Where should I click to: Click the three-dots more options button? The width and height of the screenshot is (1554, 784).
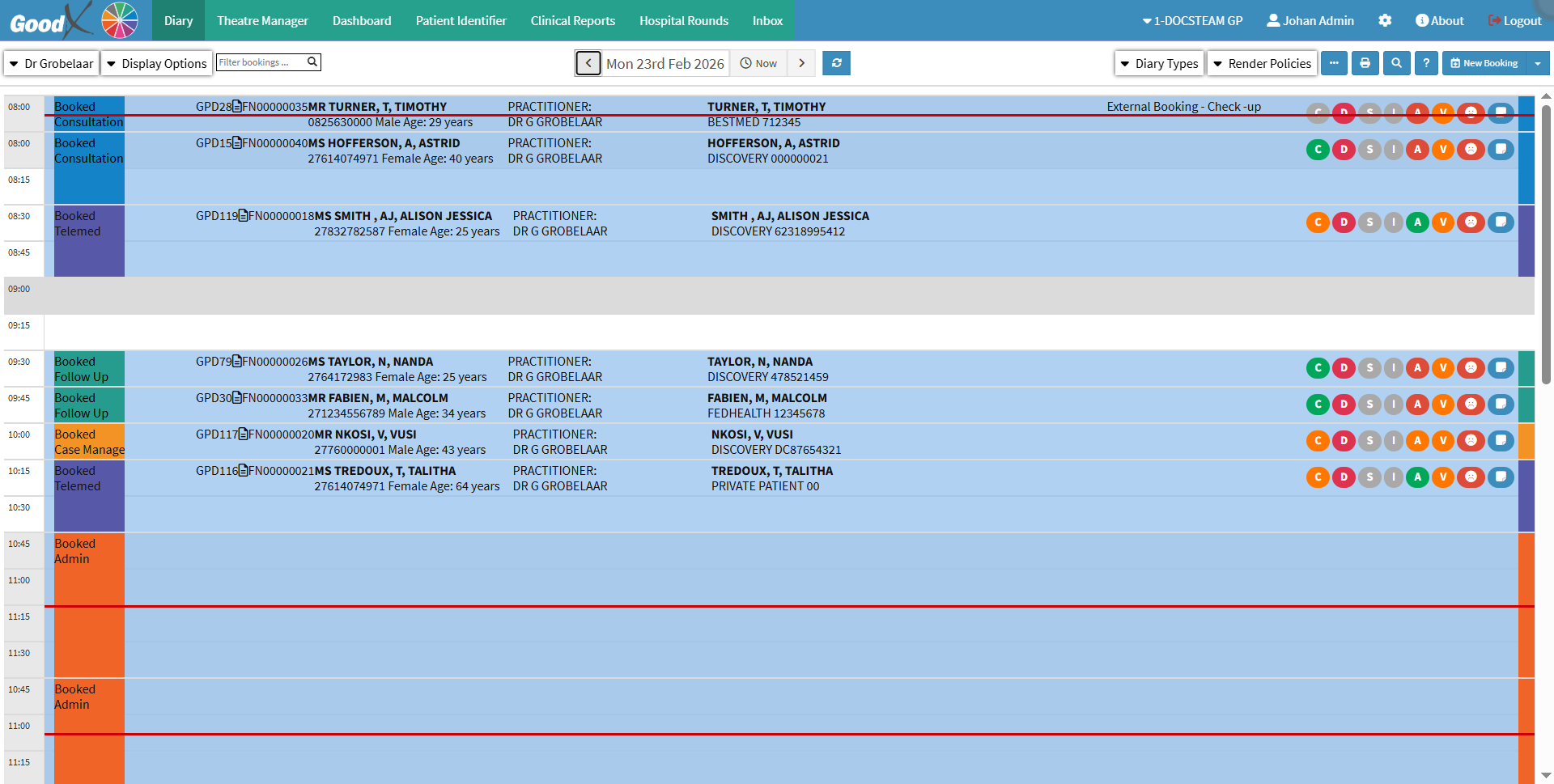pyautogui.click(x=1334, y=63)
